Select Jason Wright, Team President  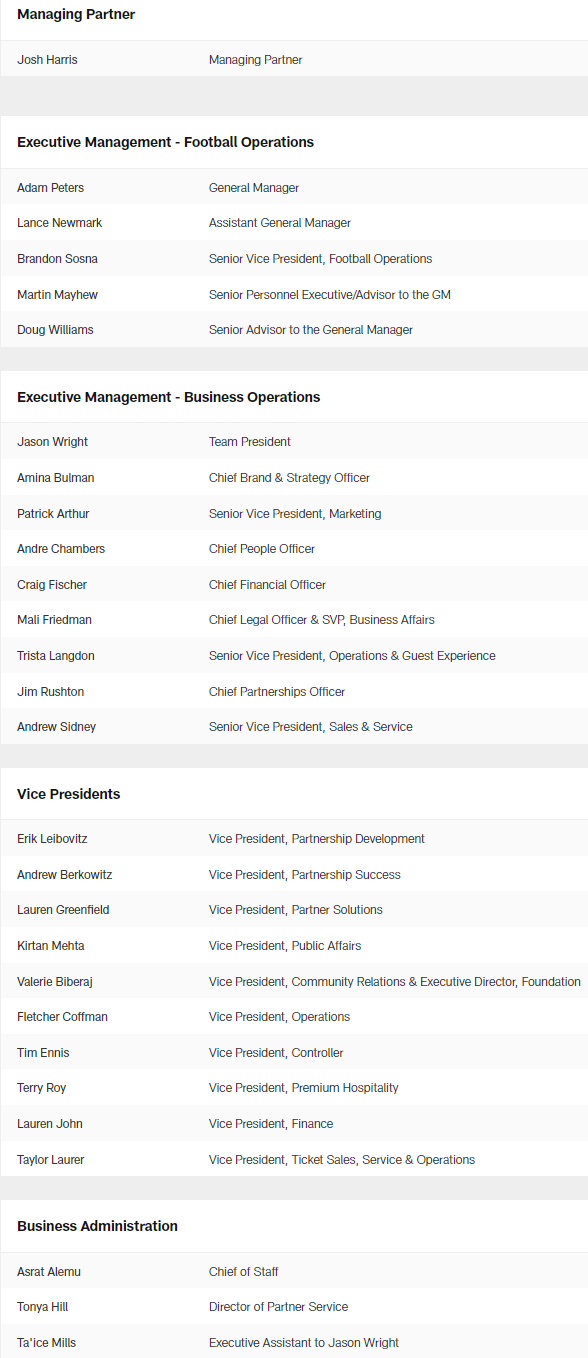pos(294,442)
